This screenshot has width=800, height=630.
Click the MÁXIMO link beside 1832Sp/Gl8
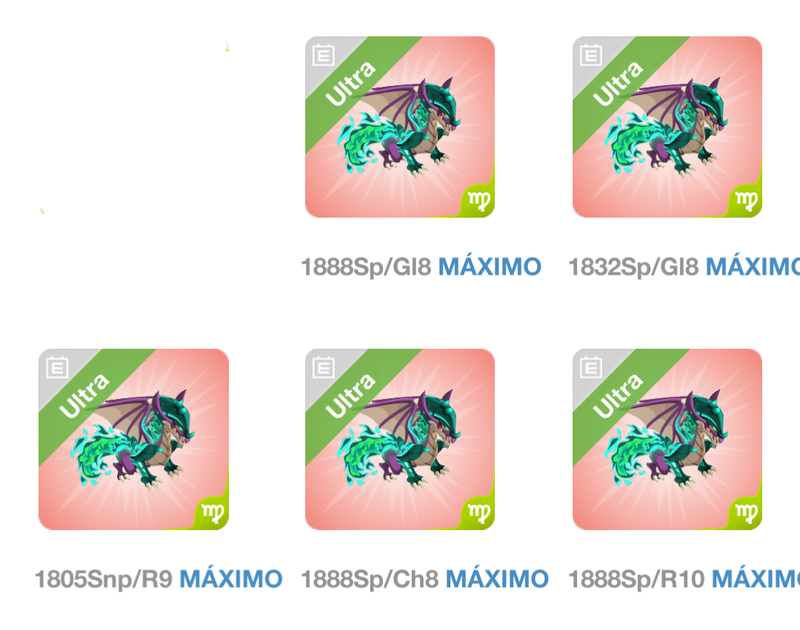pos(753,266)
